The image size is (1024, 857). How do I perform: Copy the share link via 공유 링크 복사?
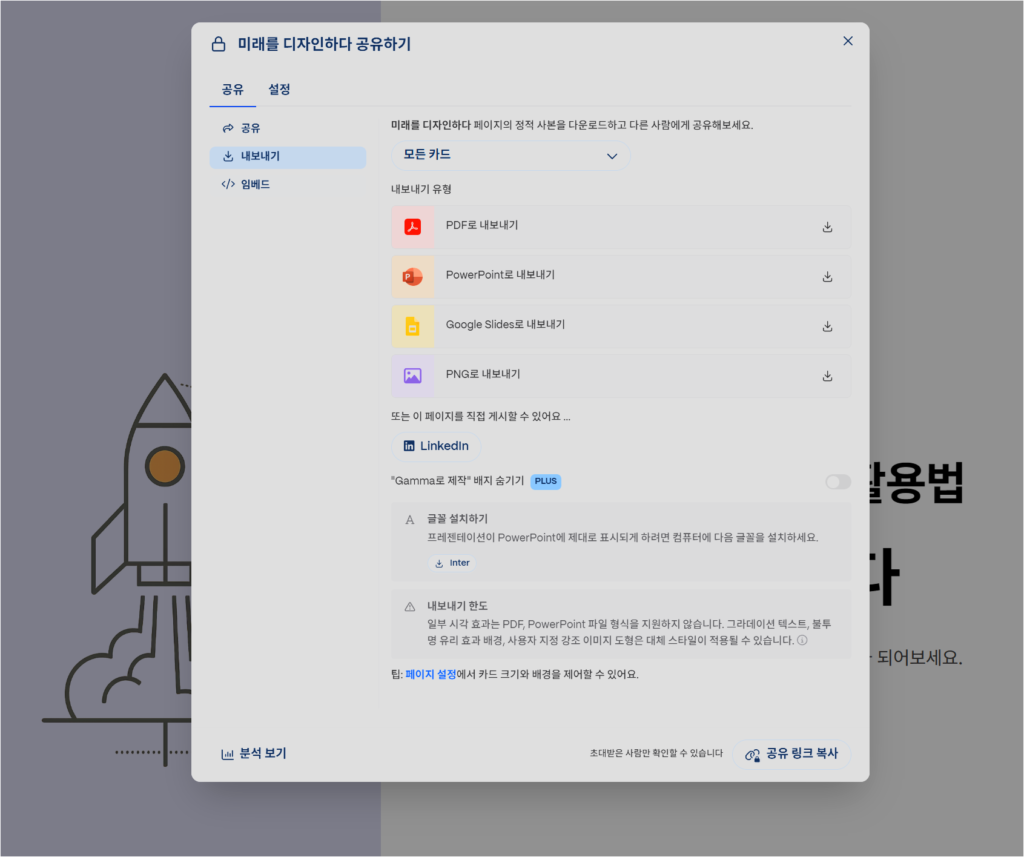pyautogui.click(x=792, y=754)
